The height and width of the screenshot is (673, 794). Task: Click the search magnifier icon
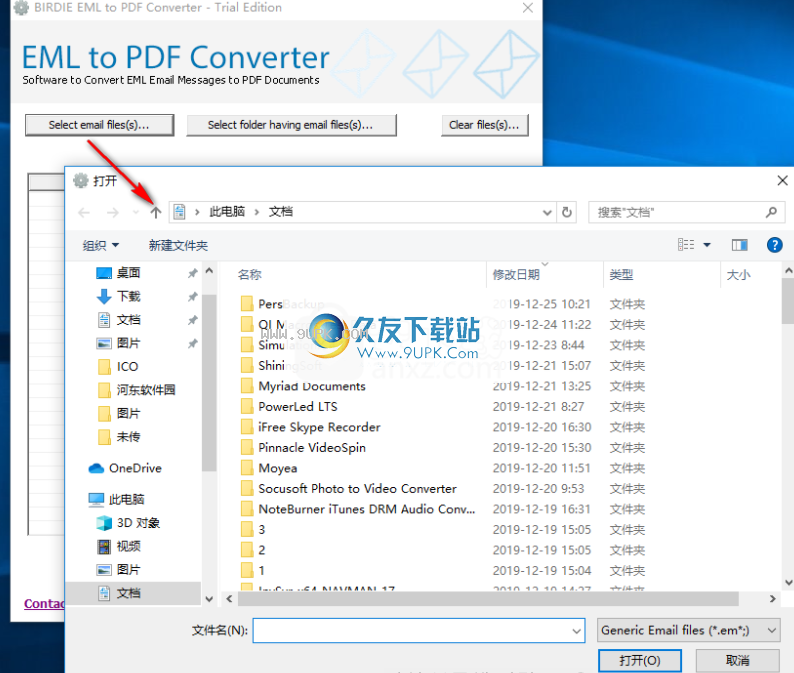(771, 212)
